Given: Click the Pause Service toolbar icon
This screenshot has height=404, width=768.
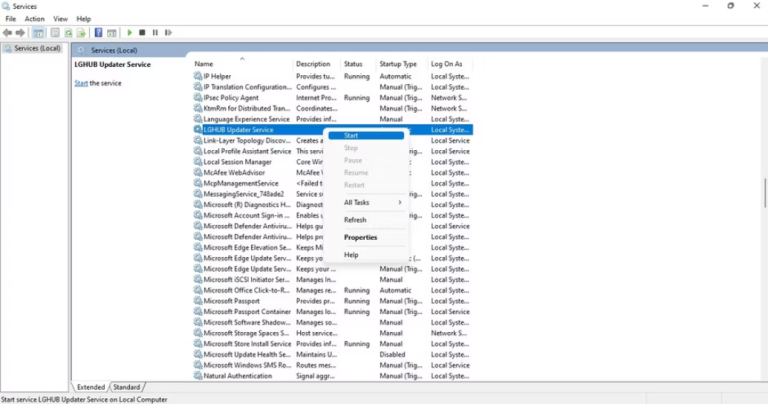Looking at the screenshot, I should click(155, 32).
